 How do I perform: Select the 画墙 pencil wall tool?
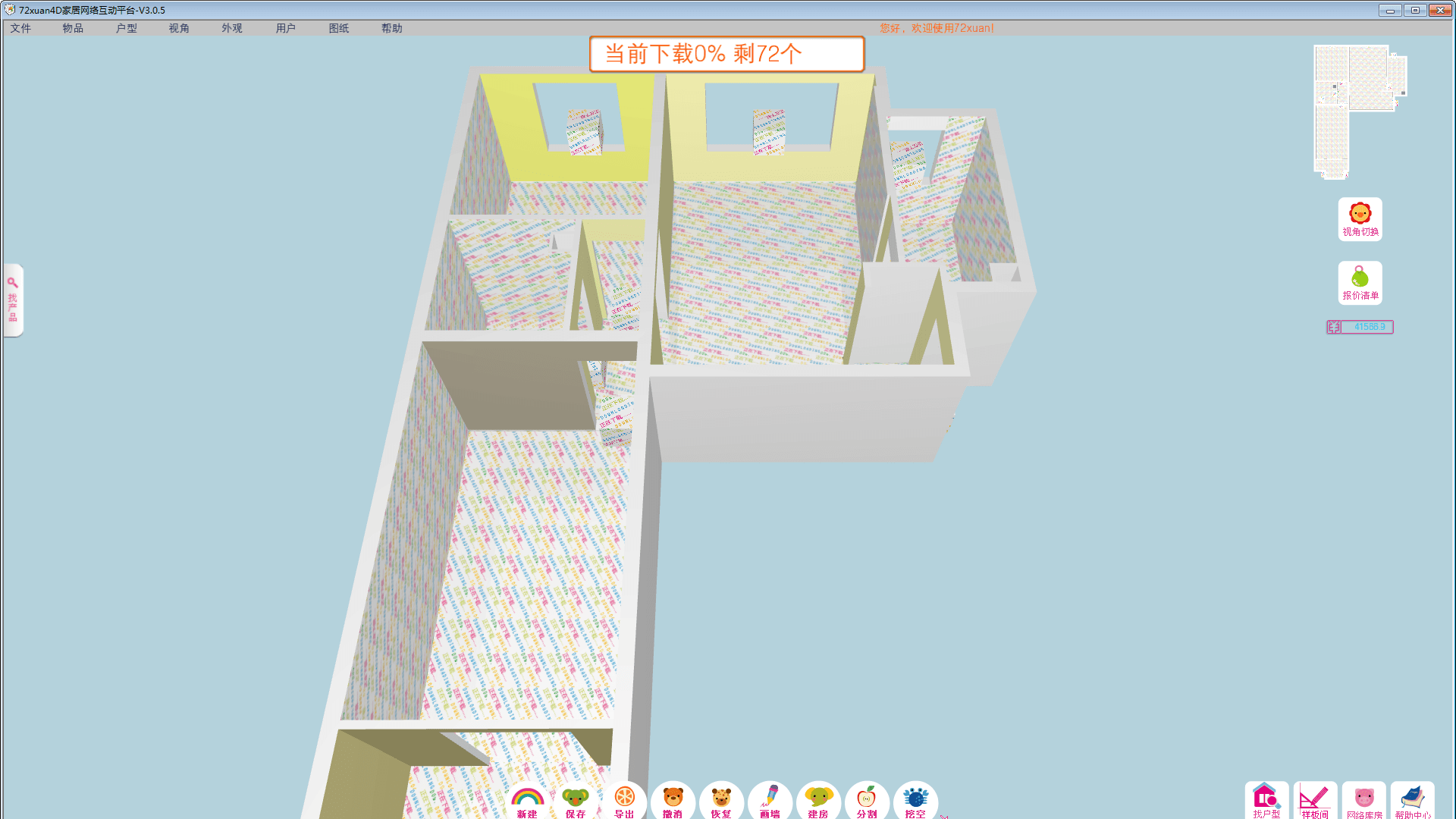[770, 801]
